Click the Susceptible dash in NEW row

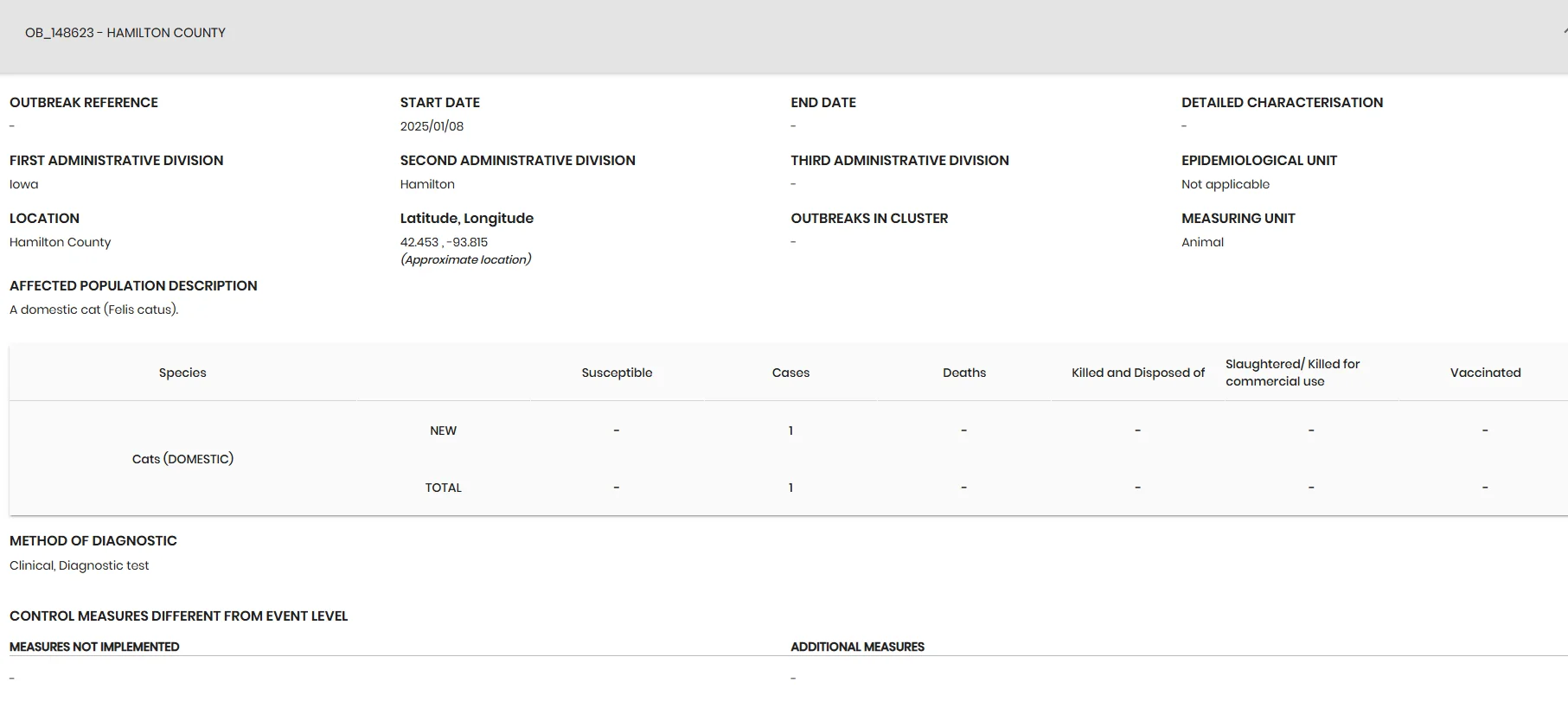[617, 430]
